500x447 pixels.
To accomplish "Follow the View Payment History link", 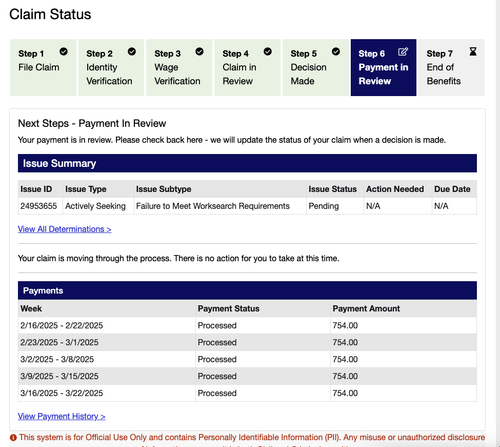I will 62,416.
